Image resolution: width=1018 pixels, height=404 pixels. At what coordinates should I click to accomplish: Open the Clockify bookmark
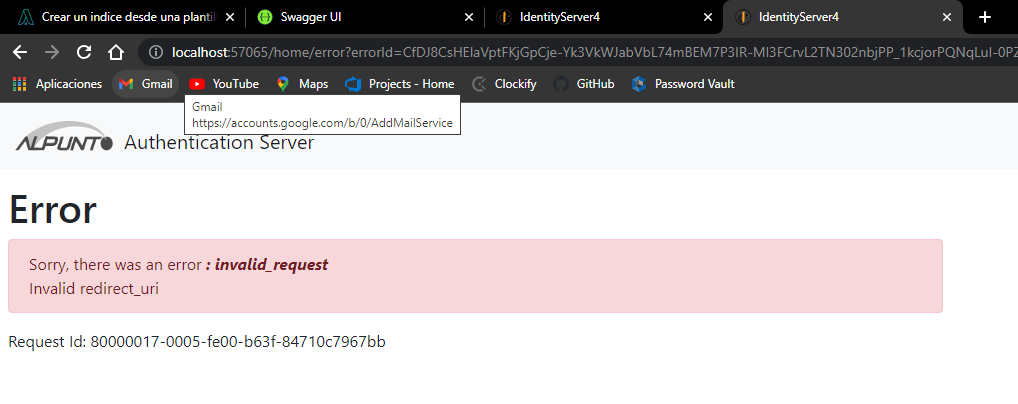pos(504,84)
